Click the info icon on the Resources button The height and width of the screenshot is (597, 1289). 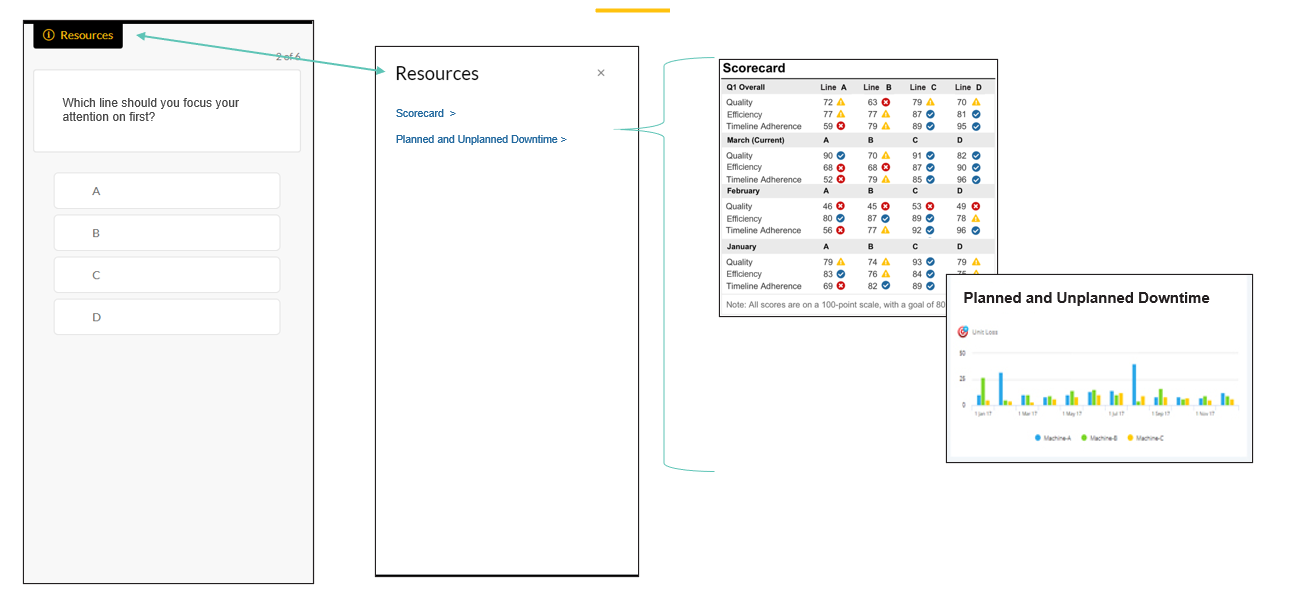pos(48,35)
